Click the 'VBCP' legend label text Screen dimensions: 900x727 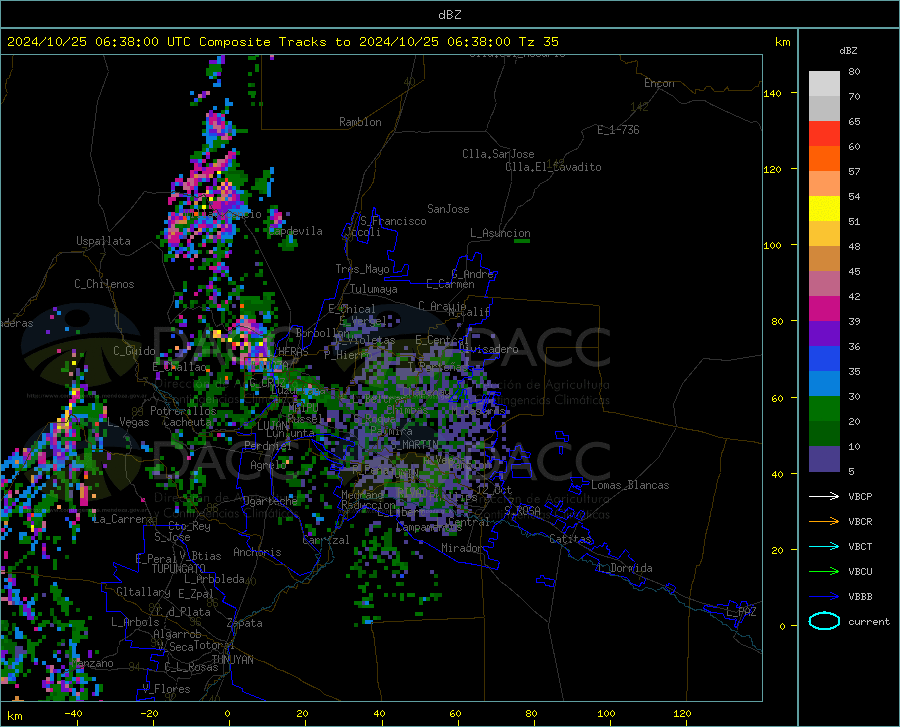click(x=860, y=496)
